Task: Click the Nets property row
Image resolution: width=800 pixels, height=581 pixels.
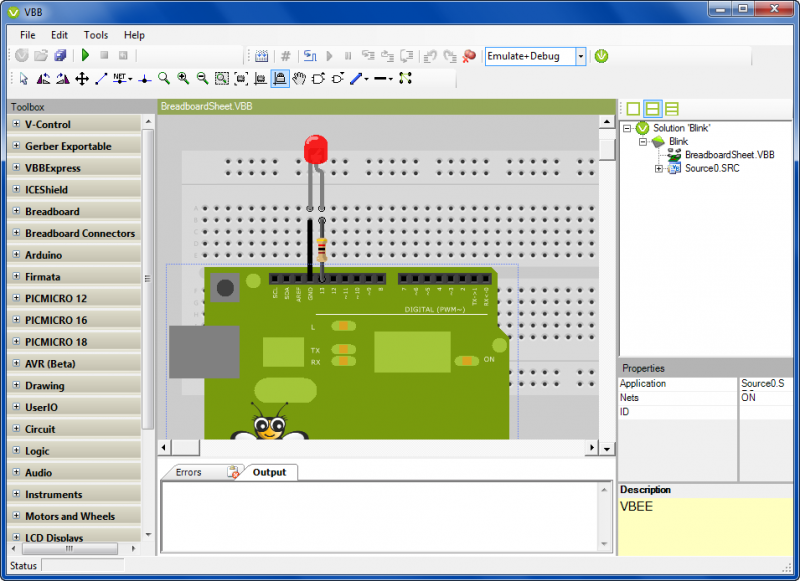Action: tap(706, 397)
